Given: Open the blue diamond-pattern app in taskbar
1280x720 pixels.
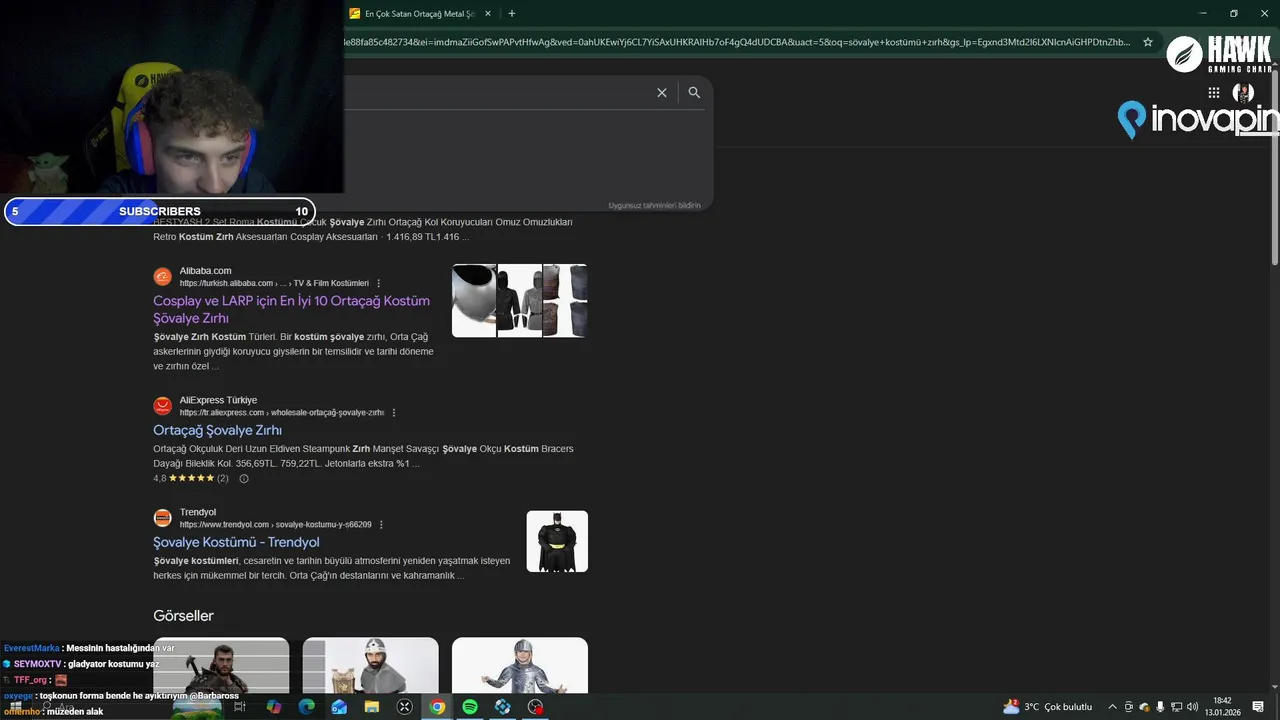Looking at the screenshot, I should [503, 707].
